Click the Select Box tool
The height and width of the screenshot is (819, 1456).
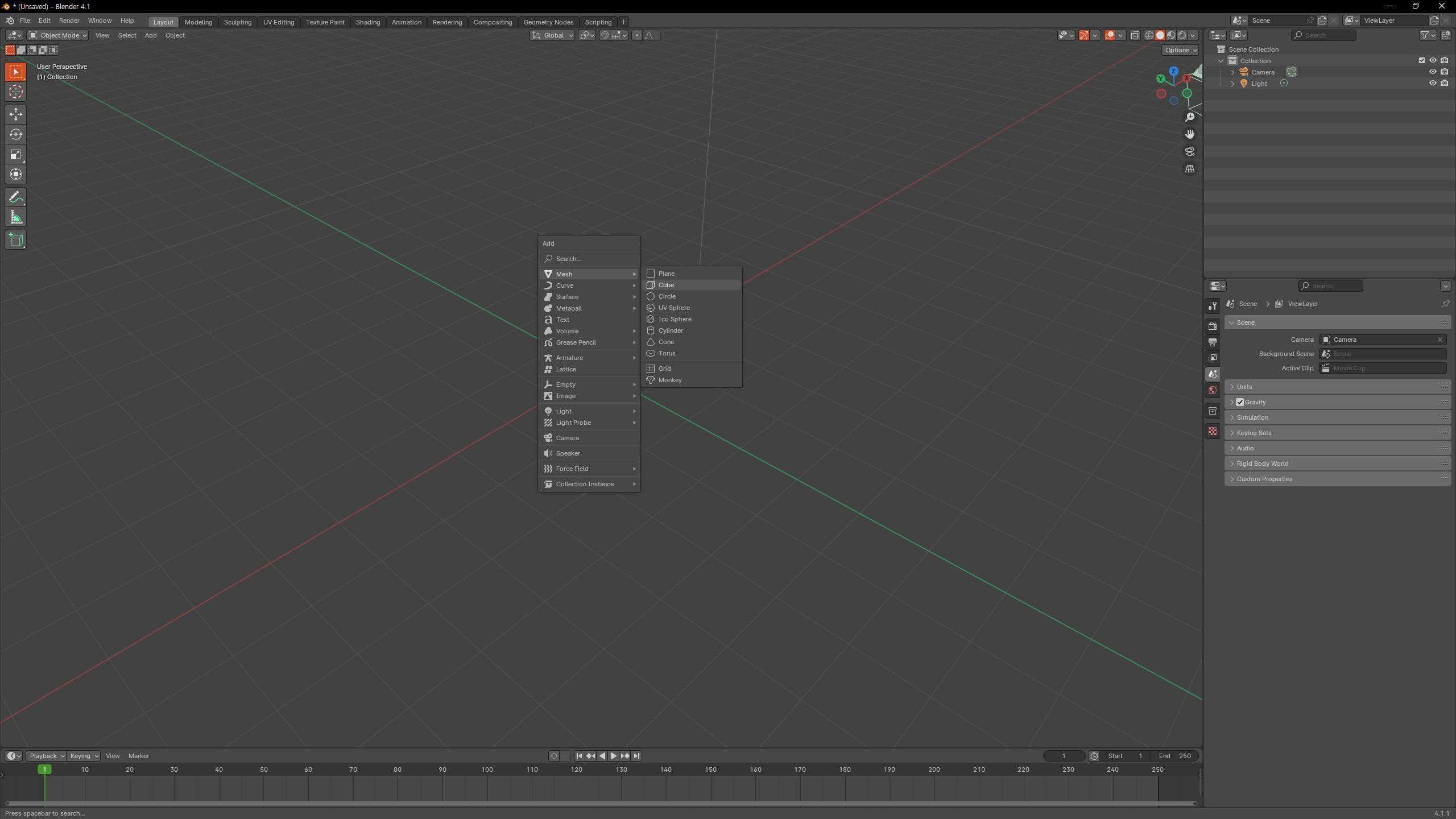click(x=16, y=72)
